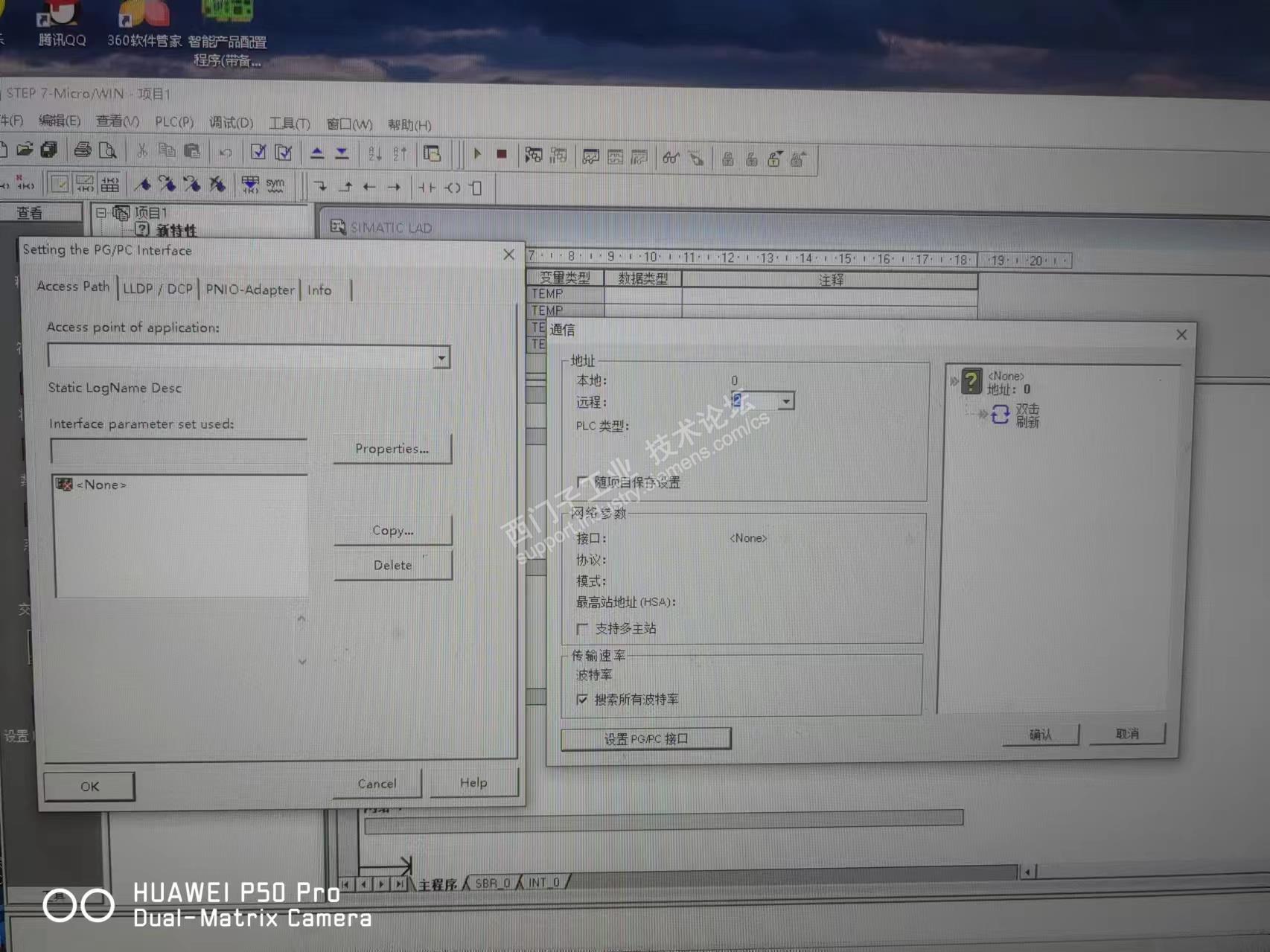Click the sym symbol table icon
This screenshot has width=1270, height=952.
click(275, 185)
